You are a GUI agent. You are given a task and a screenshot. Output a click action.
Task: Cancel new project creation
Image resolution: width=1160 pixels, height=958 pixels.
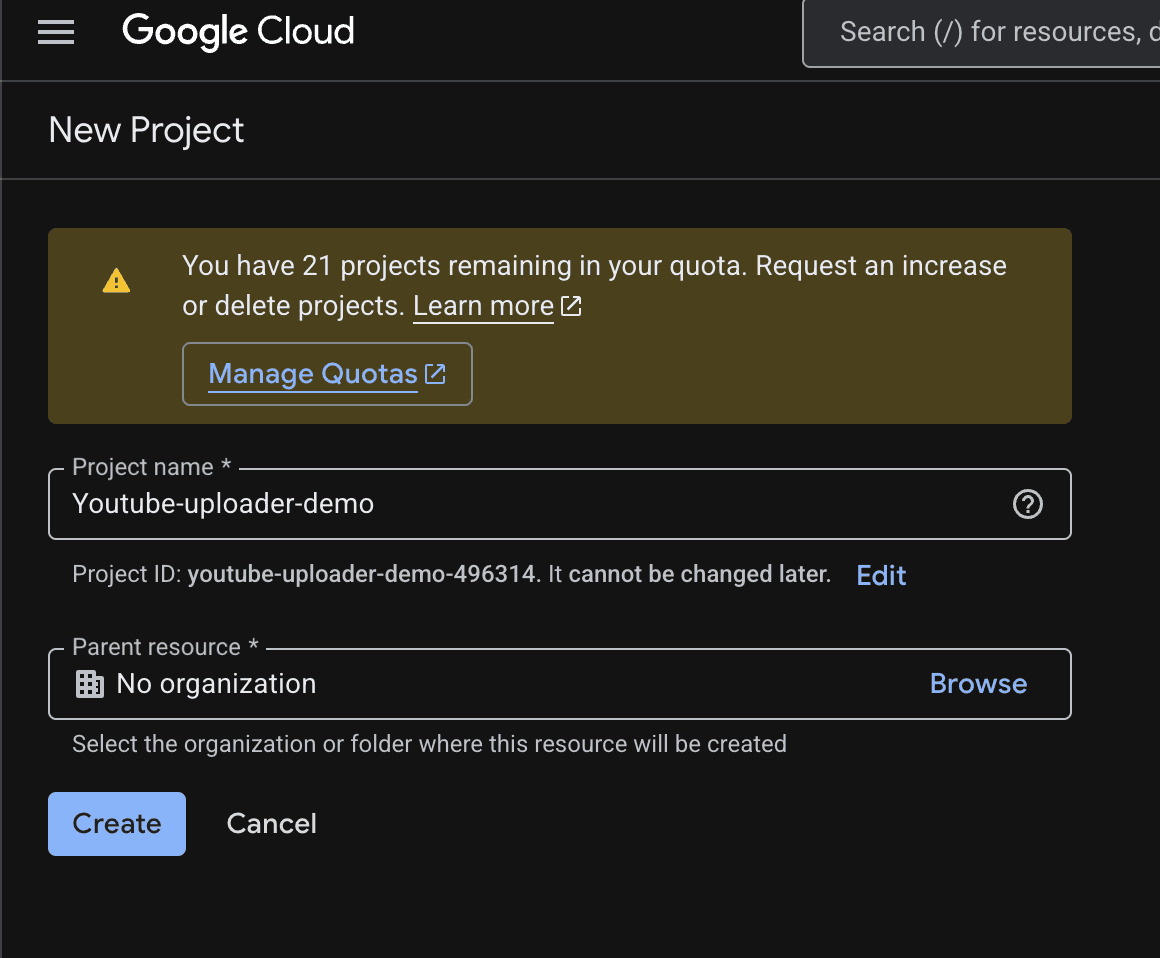tap(272, 823)
